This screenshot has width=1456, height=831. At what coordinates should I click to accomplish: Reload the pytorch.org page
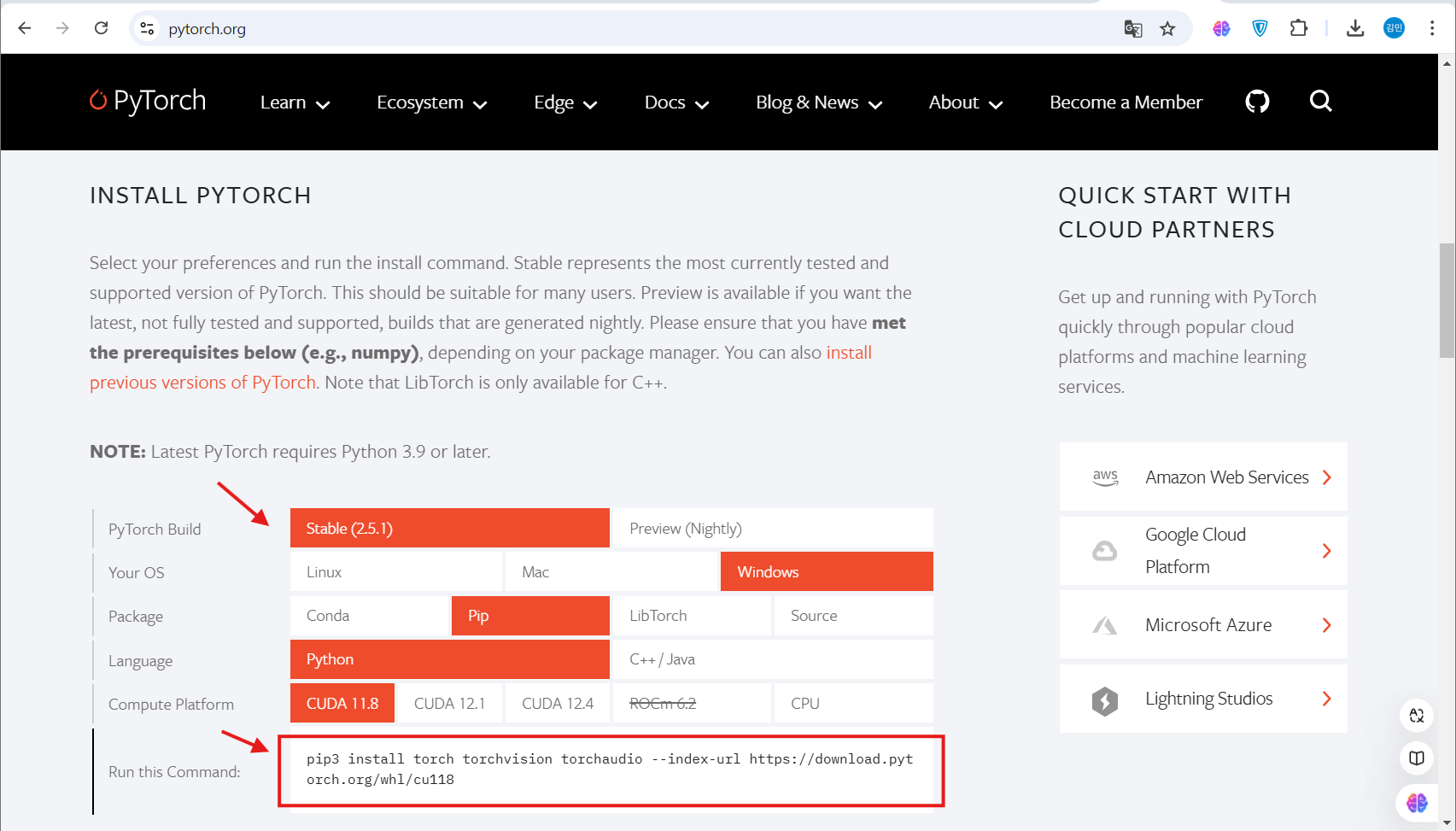click(101, 28)
